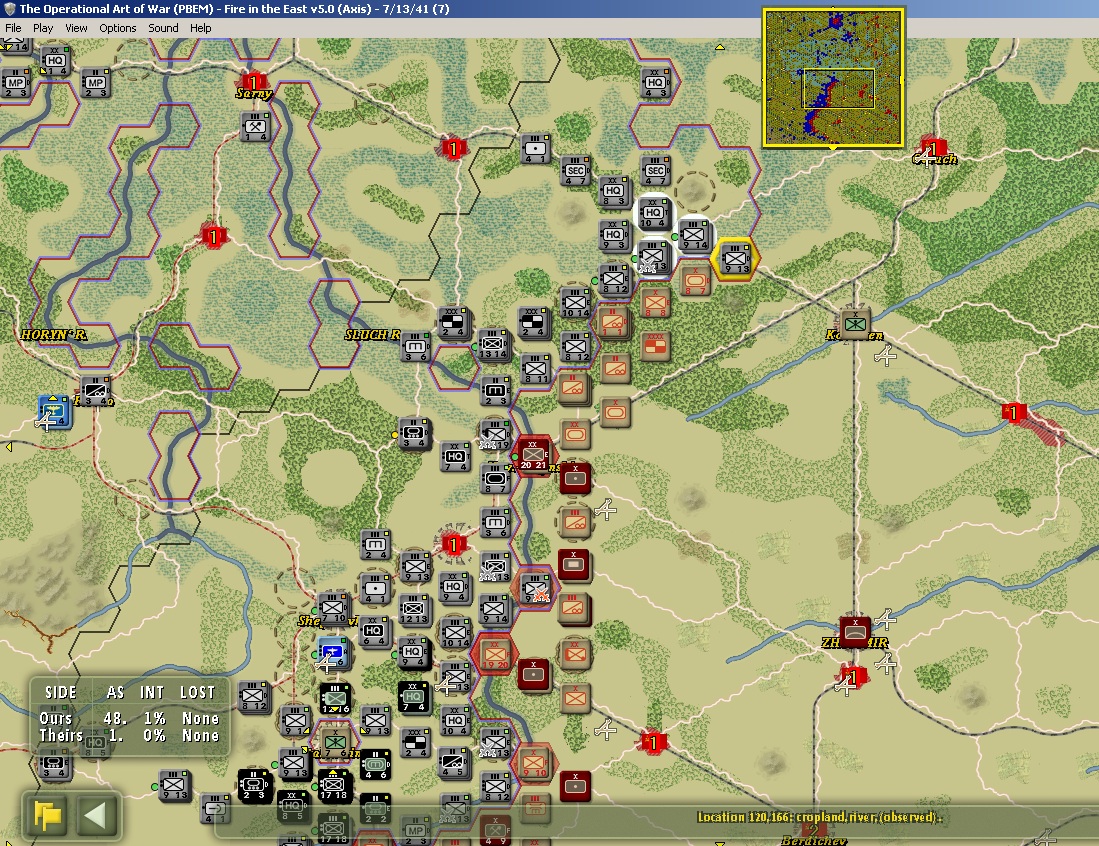Open the File menu
1099x846 pixels.
[x=13, y=28]
